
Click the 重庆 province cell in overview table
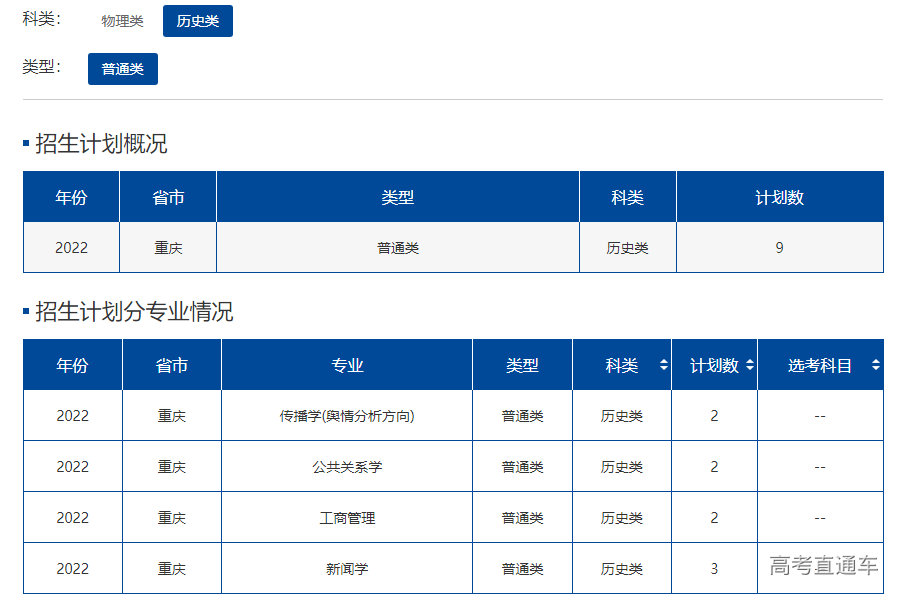point(167,247)
